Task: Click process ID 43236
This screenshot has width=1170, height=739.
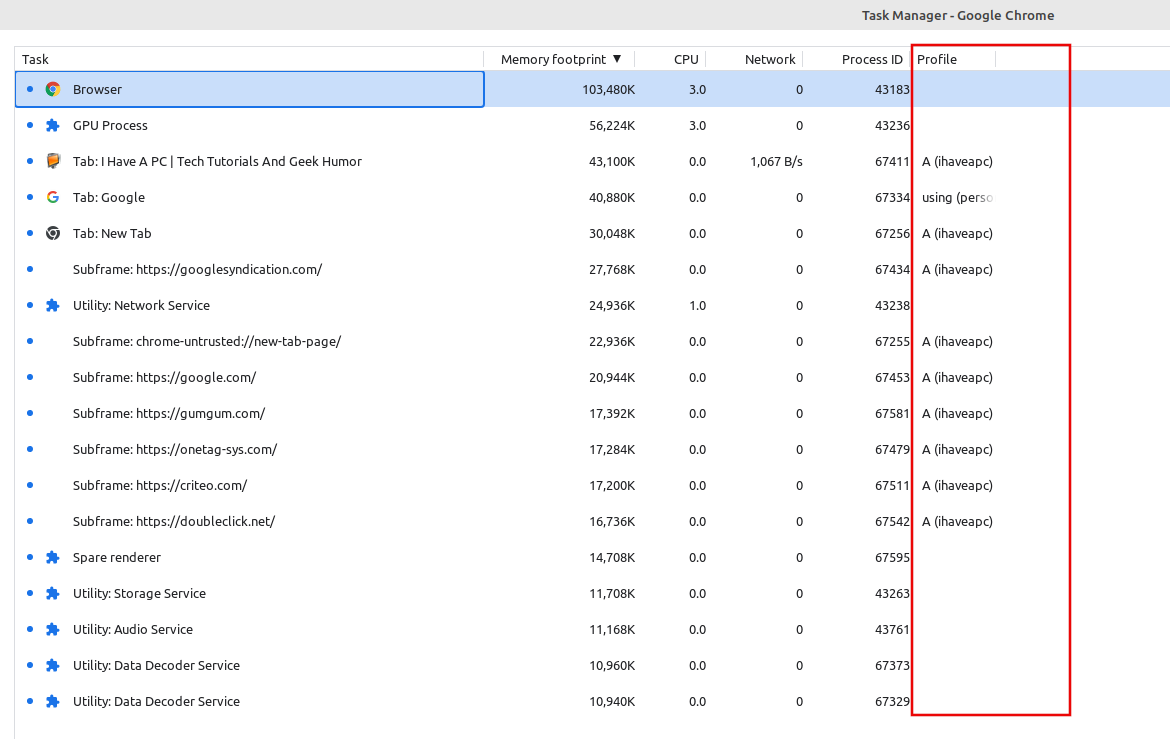Action: [892, 125]
